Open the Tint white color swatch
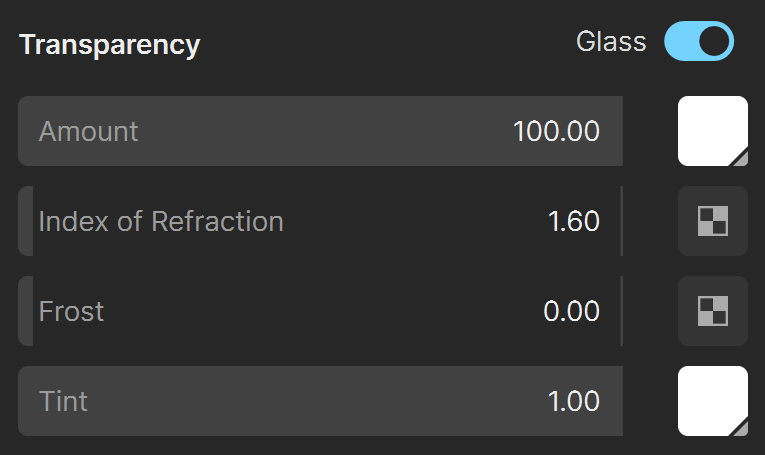The height and width of the screenshot is (455, 765). 713,401
